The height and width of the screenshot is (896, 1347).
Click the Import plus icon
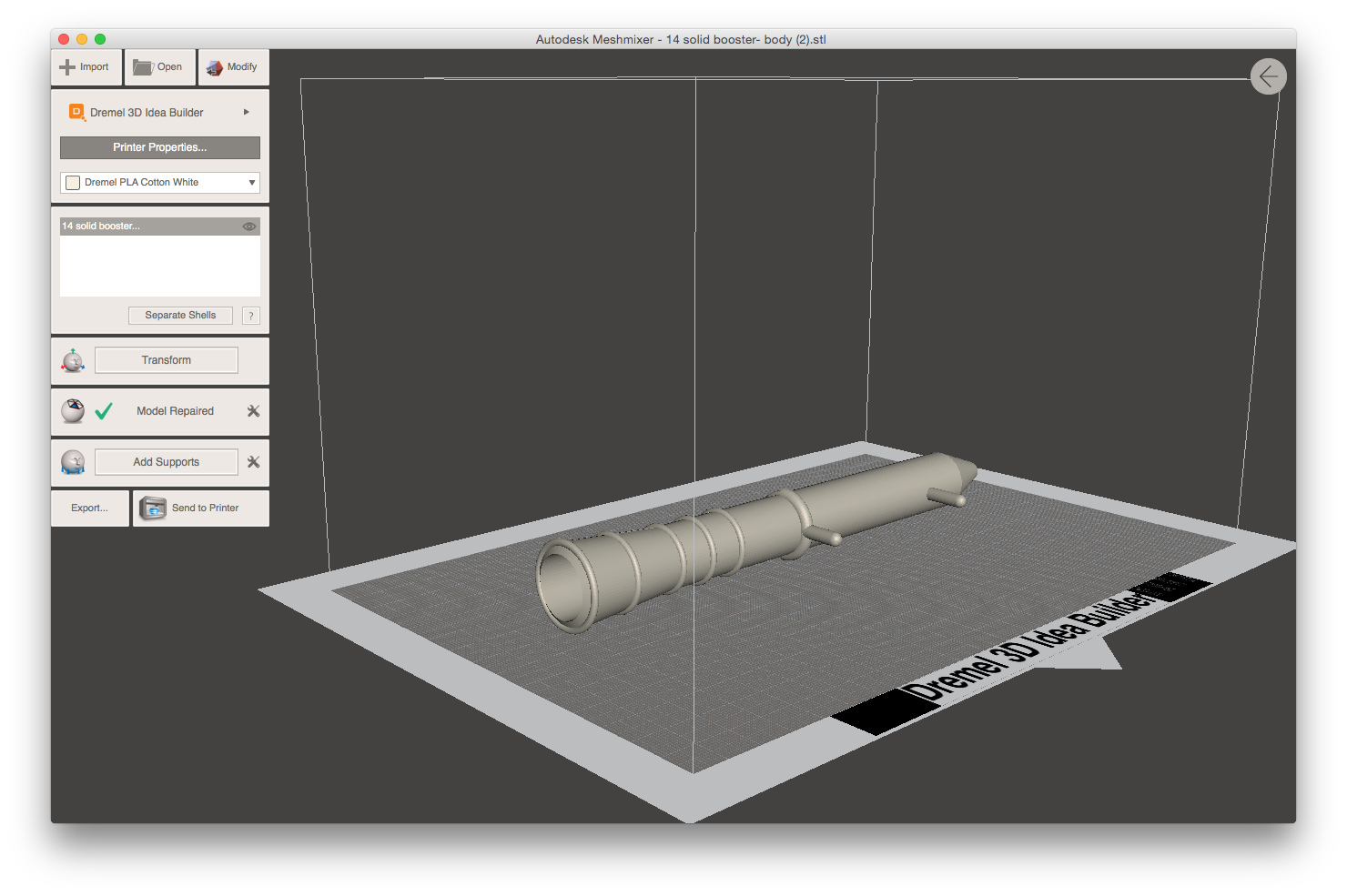[x=67, y=67]
